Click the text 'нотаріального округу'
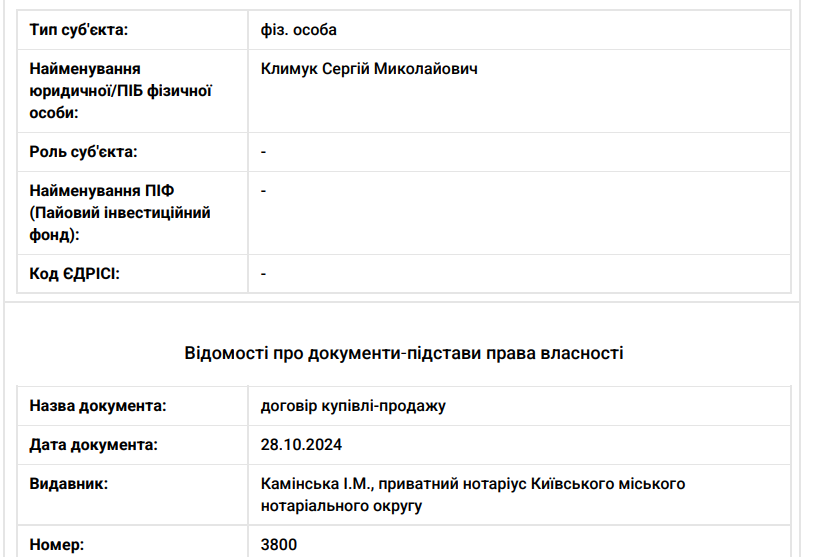The width and height of the screenshot is (823, 557). [341, 506]
